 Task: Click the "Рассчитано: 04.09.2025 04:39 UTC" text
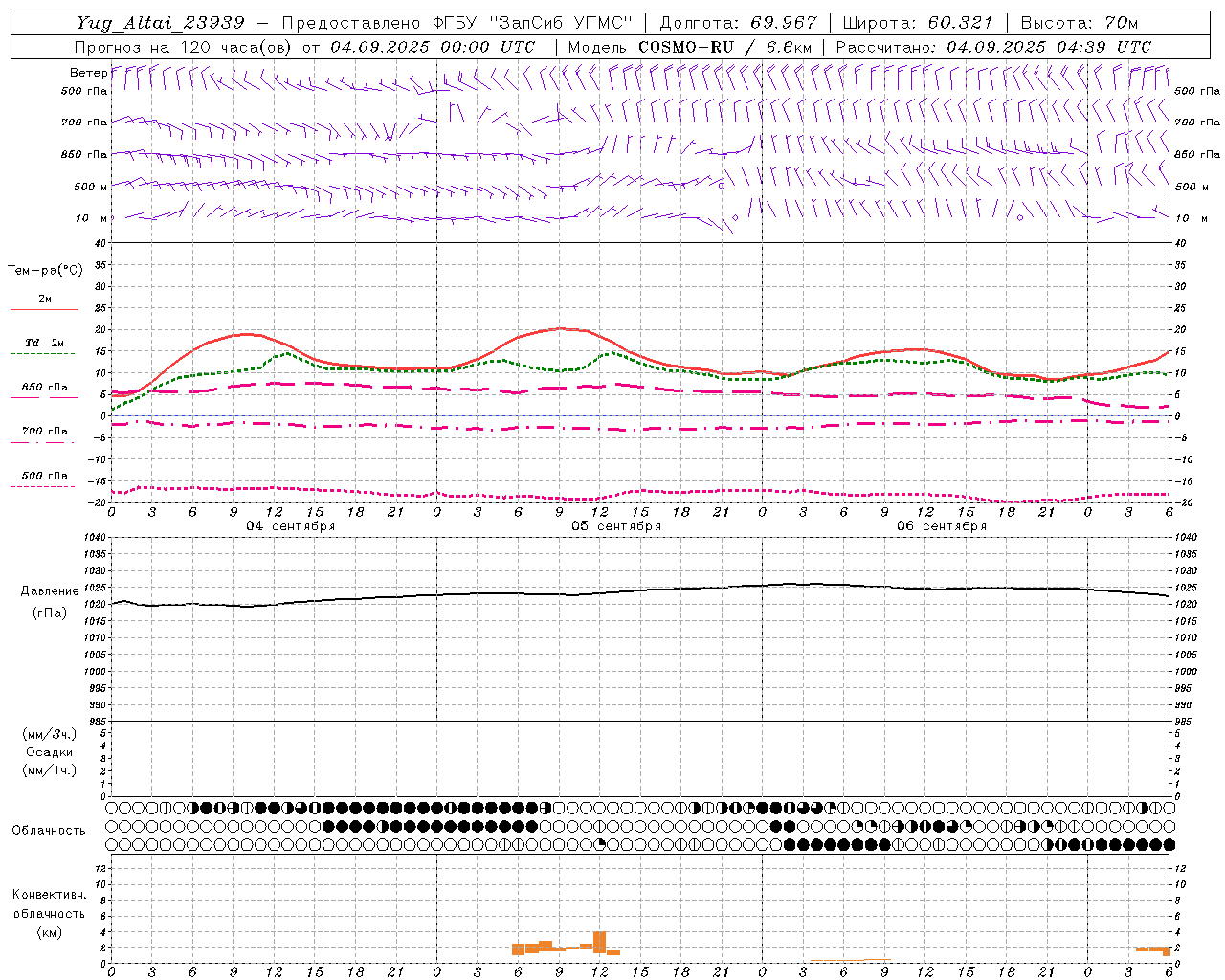[x=993, y=47]
